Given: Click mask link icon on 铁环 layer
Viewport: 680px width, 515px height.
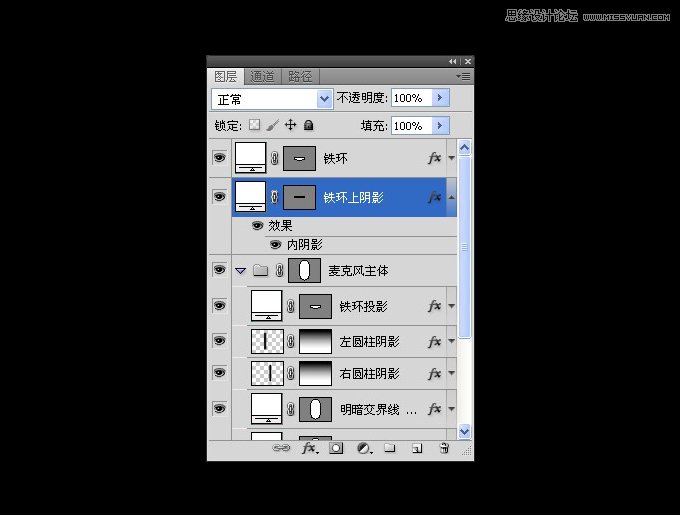Looking at the screenshot, I should [x=275, y=158].
